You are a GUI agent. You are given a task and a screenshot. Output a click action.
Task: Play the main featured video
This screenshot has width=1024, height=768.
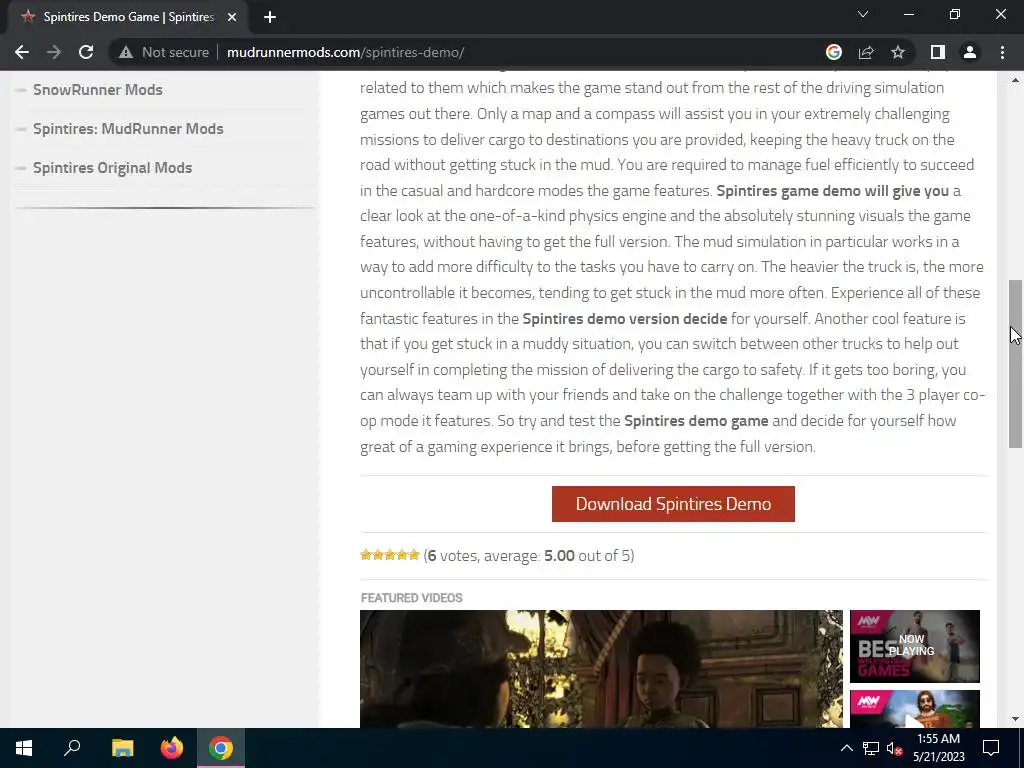click(x=601, y=669)
